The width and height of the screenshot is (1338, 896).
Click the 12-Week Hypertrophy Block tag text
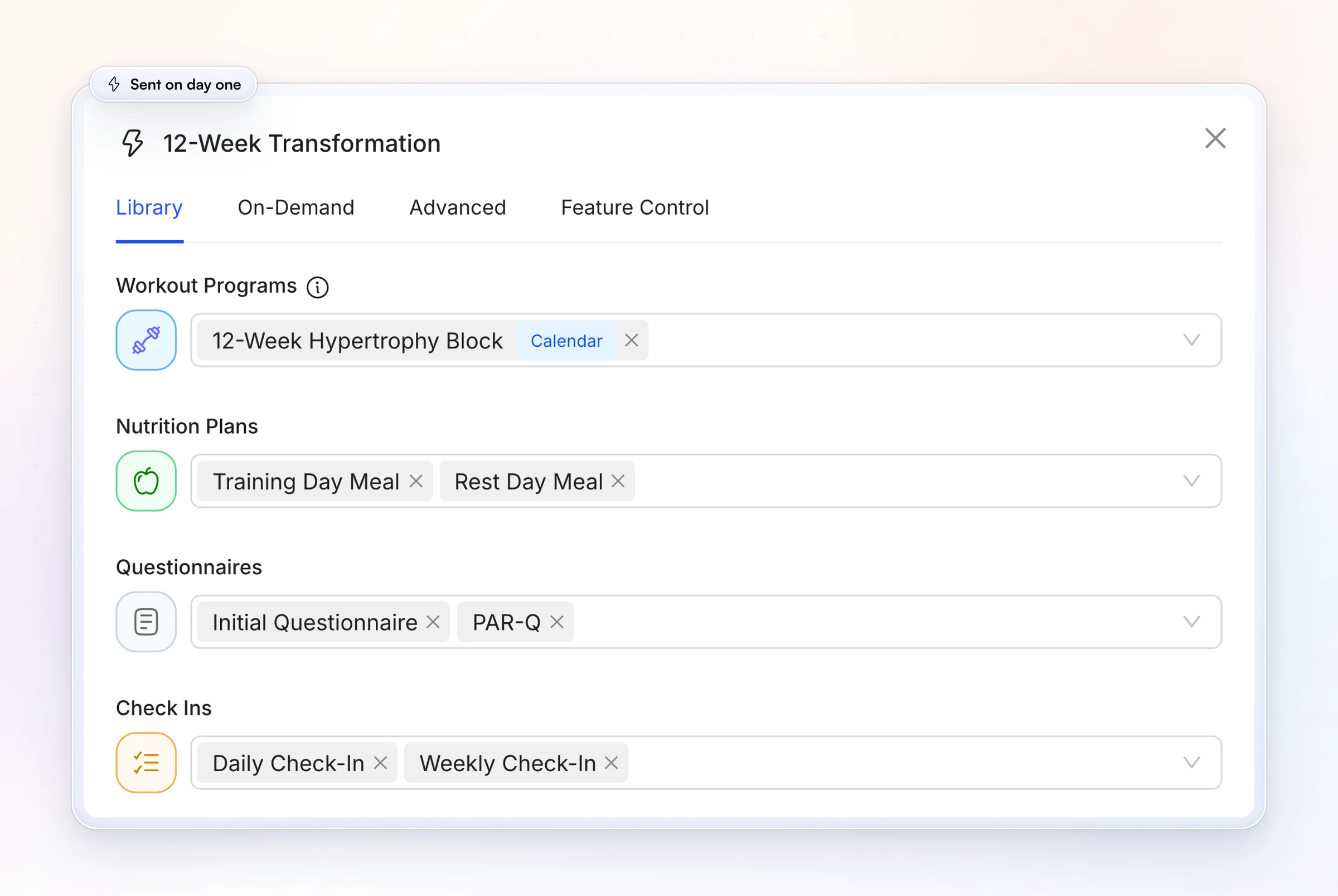click(x=358, y=341)
